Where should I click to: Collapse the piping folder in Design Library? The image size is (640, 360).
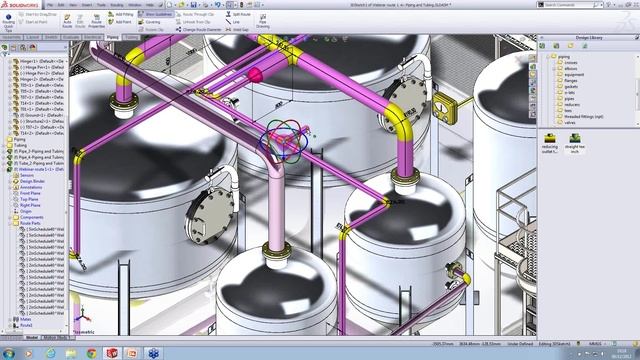tap(548, 57)
